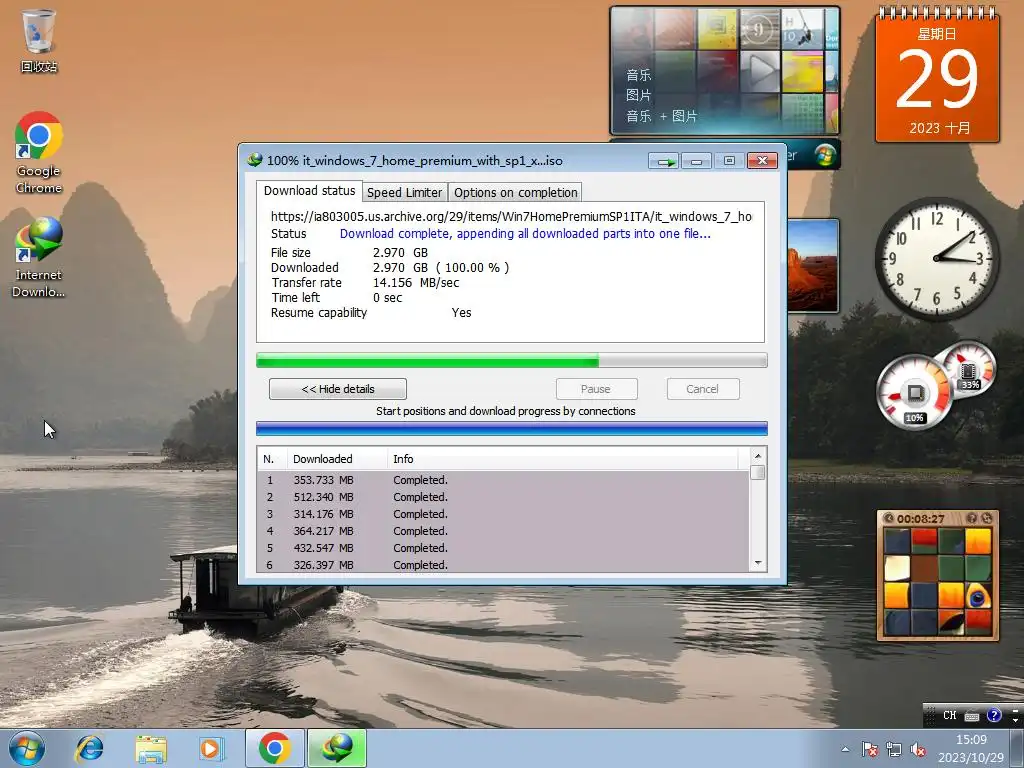
Task: Click the CPU meter gadget dial
Action: pyautogui.click(x=914, y=392)
